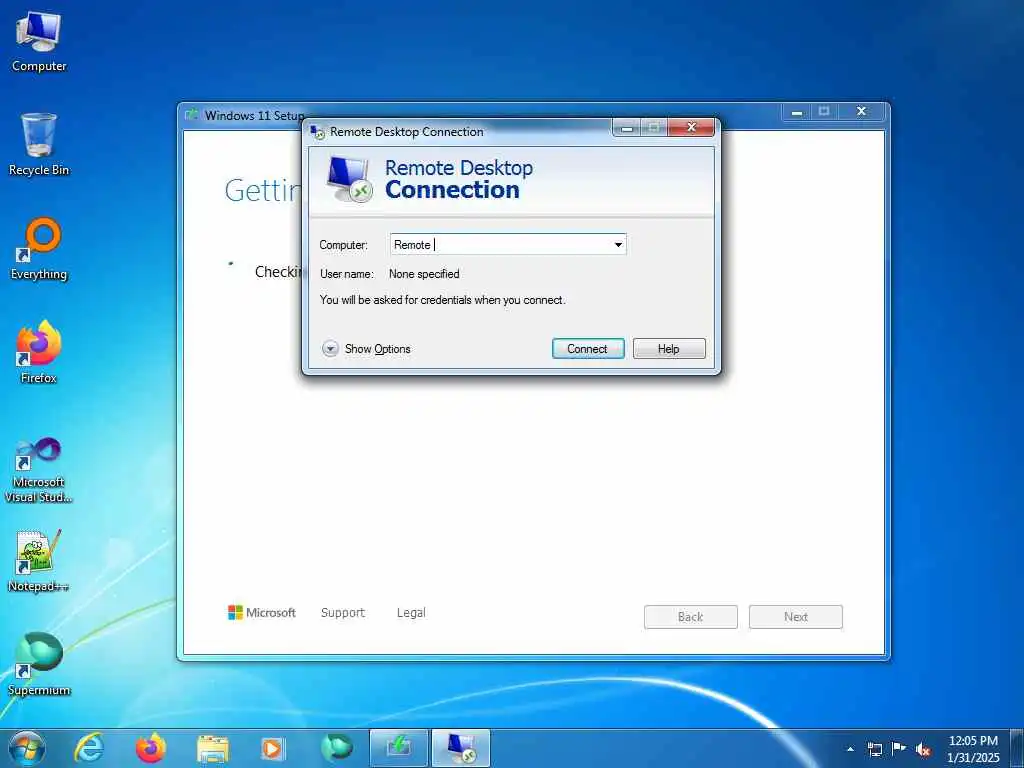The height and width of the screenshot is (768, 1024).
Task: Open the network status tray icon
Action: coord(874,749)
